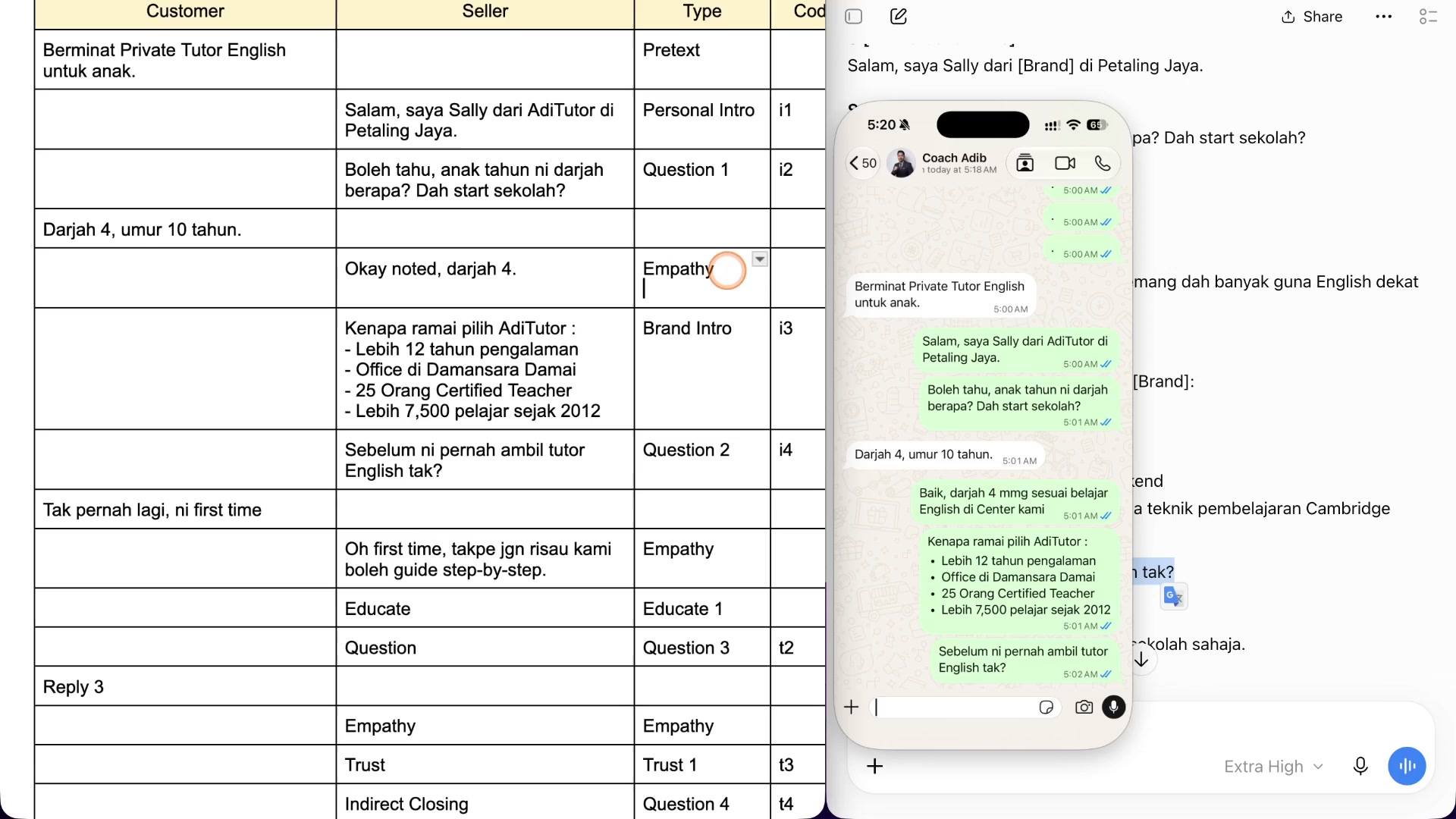
Task: Open the Empathy cell dropdown arrow
Action: point(760,259)
